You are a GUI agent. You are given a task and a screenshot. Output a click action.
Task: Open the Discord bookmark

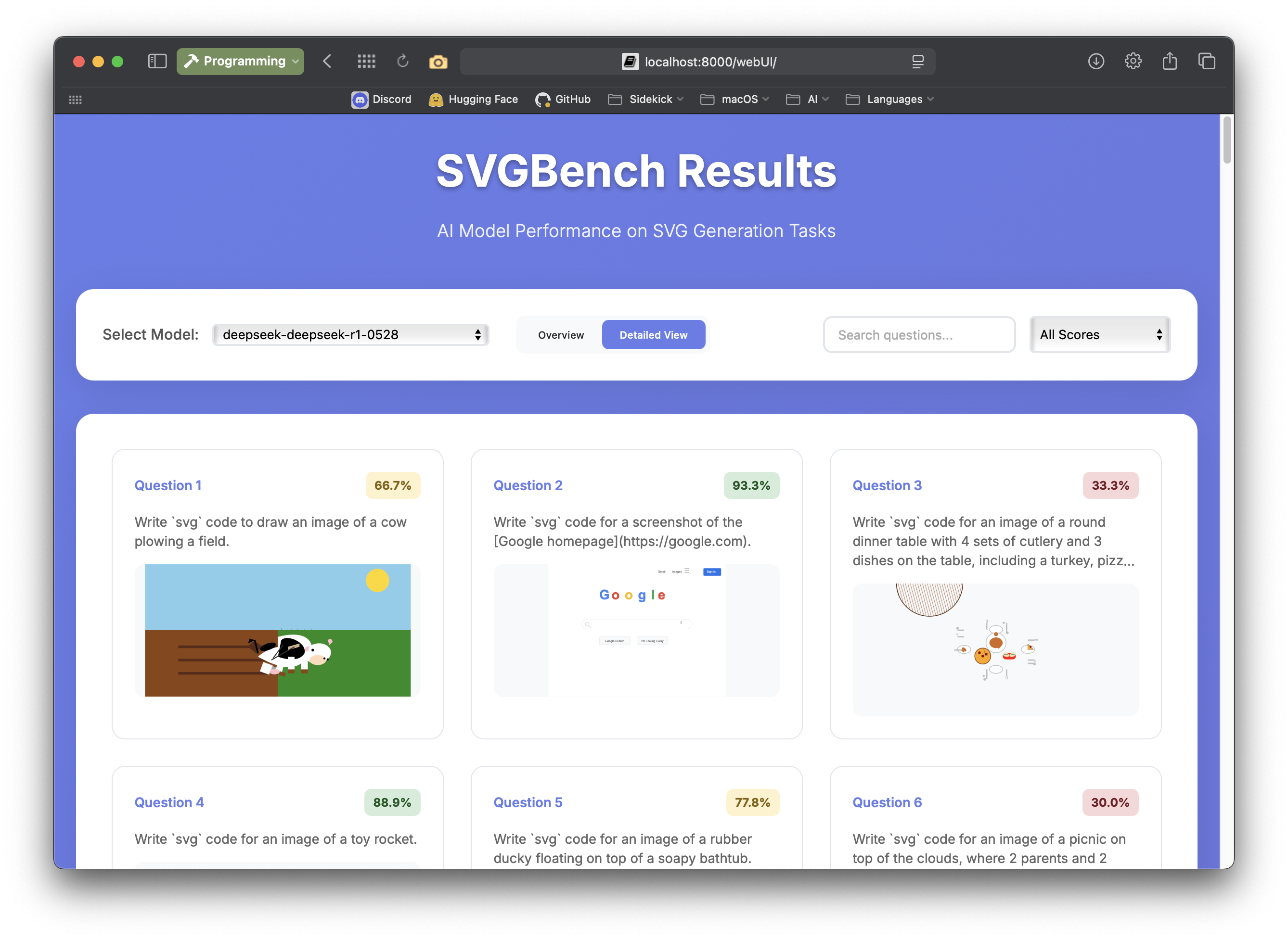(x=381, y=100)
